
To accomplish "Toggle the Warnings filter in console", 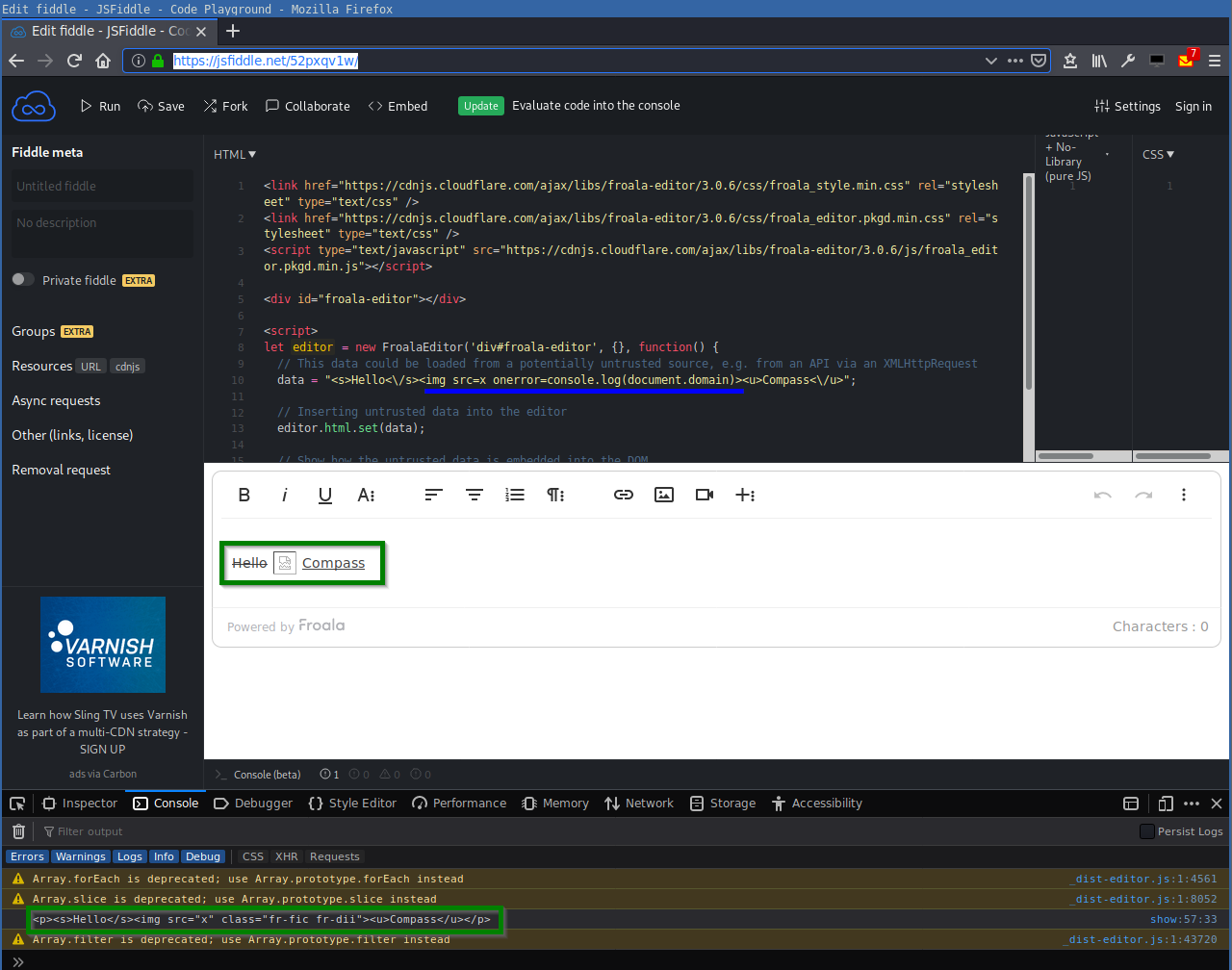I will pyautogui.click(x=81, y=856).
